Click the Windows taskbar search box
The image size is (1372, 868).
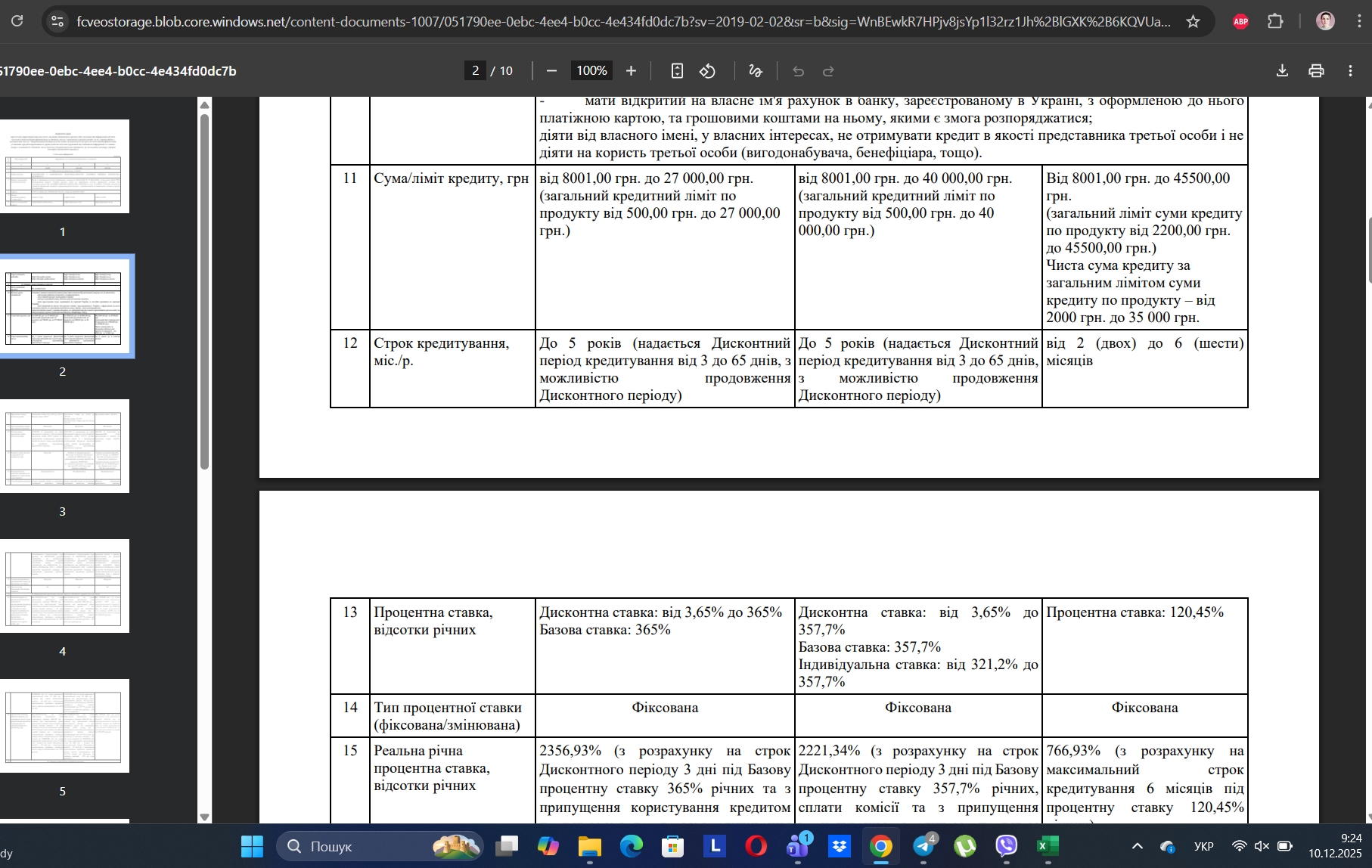(x=380, y=846)
